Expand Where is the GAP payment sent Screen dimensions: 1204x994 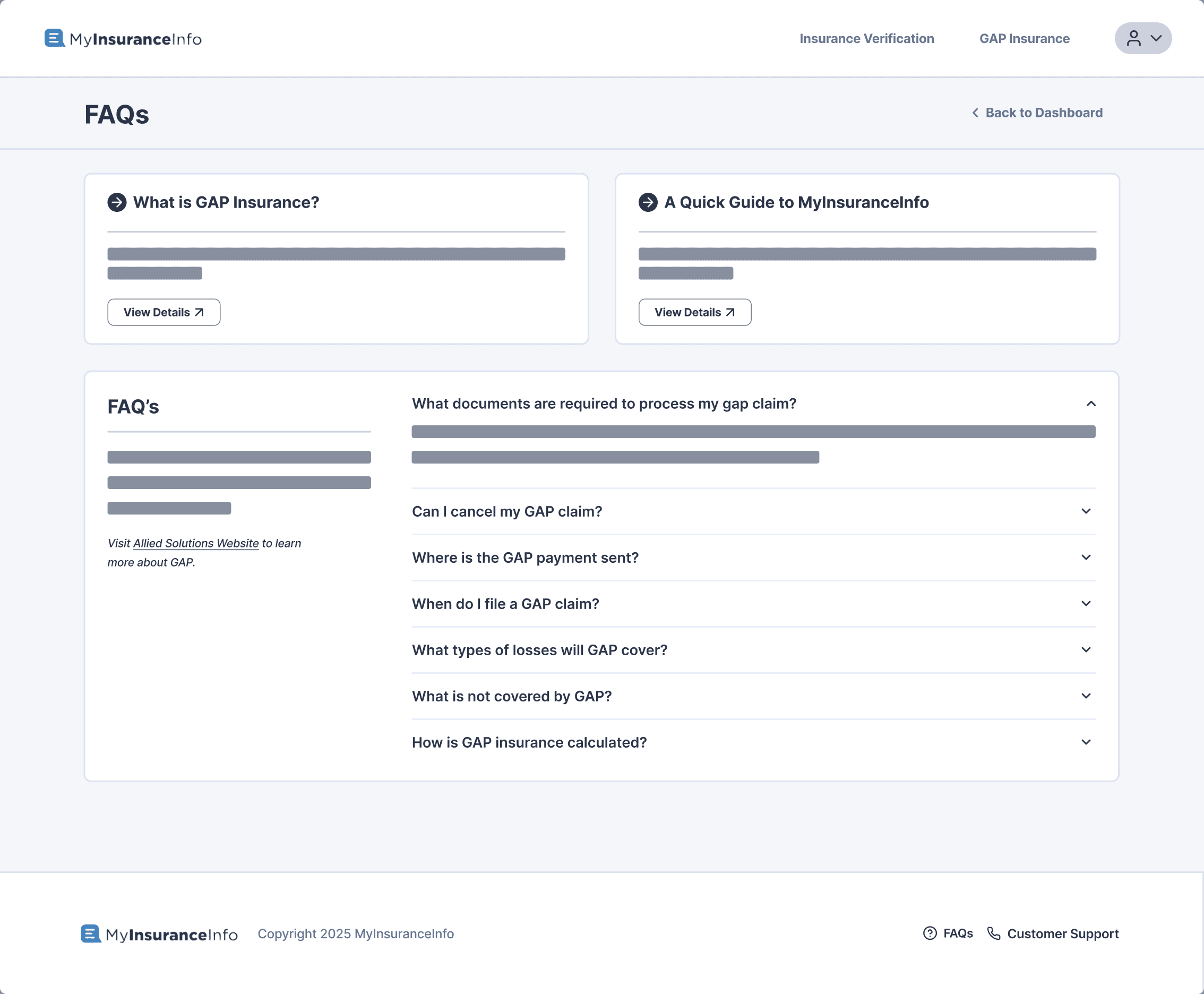pos(1086,557)
